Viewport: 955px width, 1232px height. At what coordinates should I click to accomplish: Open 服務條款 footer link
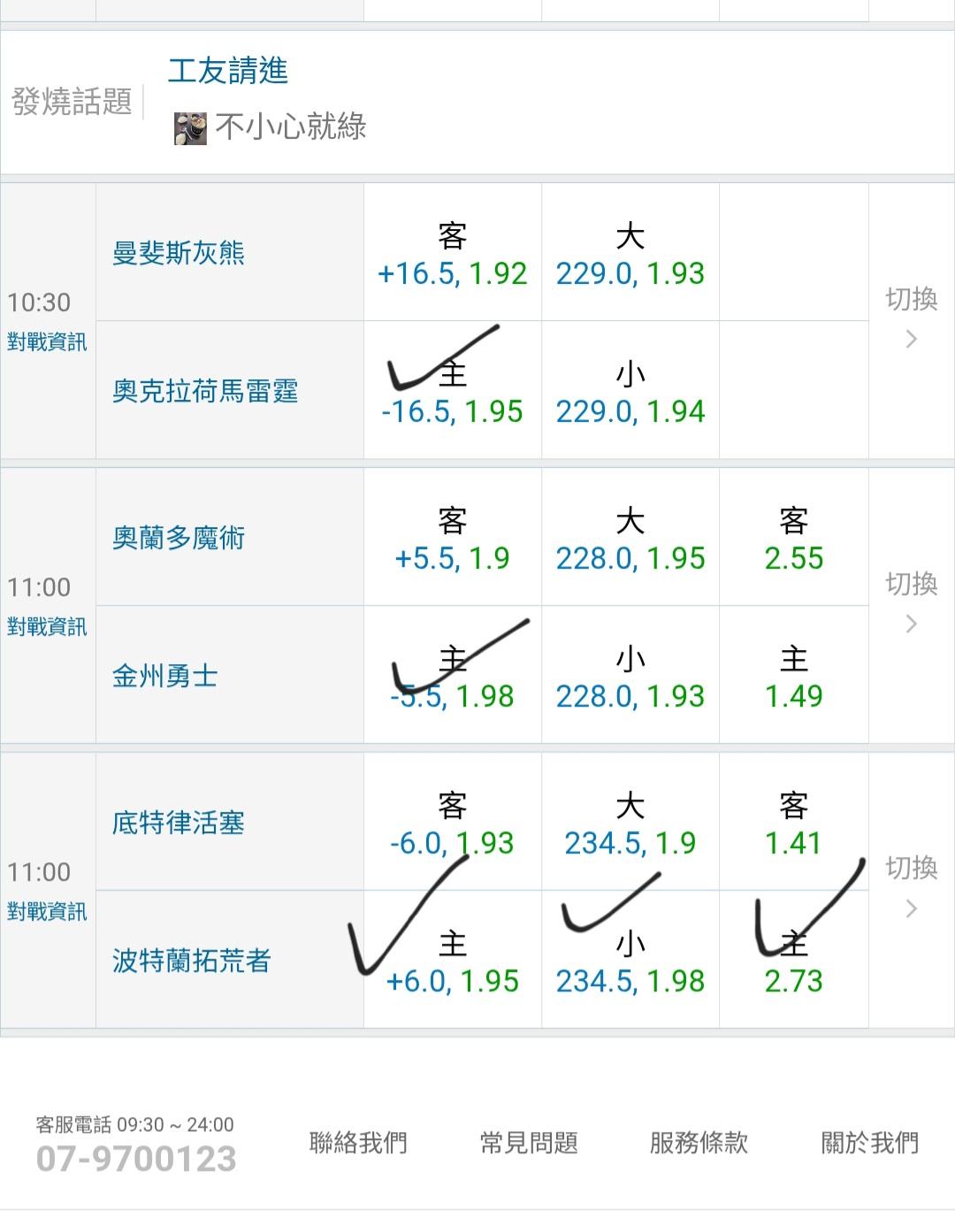pos(699,1143)
